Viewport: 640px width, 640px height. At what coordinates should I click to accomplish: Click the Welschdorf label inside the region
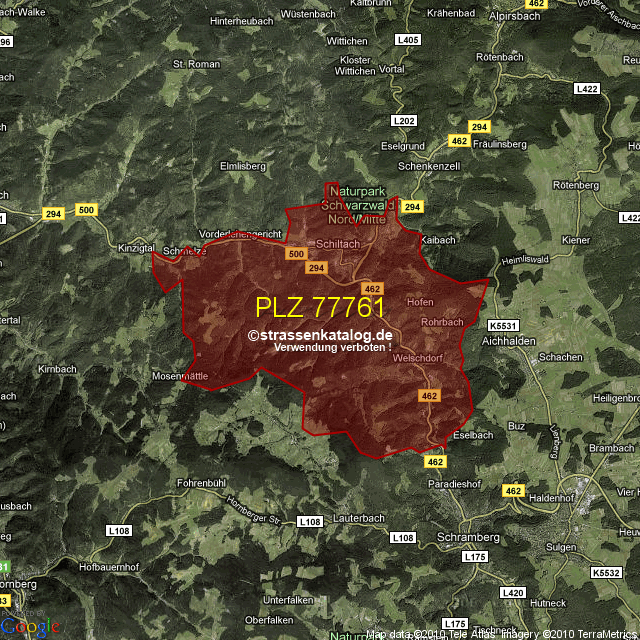417,357
